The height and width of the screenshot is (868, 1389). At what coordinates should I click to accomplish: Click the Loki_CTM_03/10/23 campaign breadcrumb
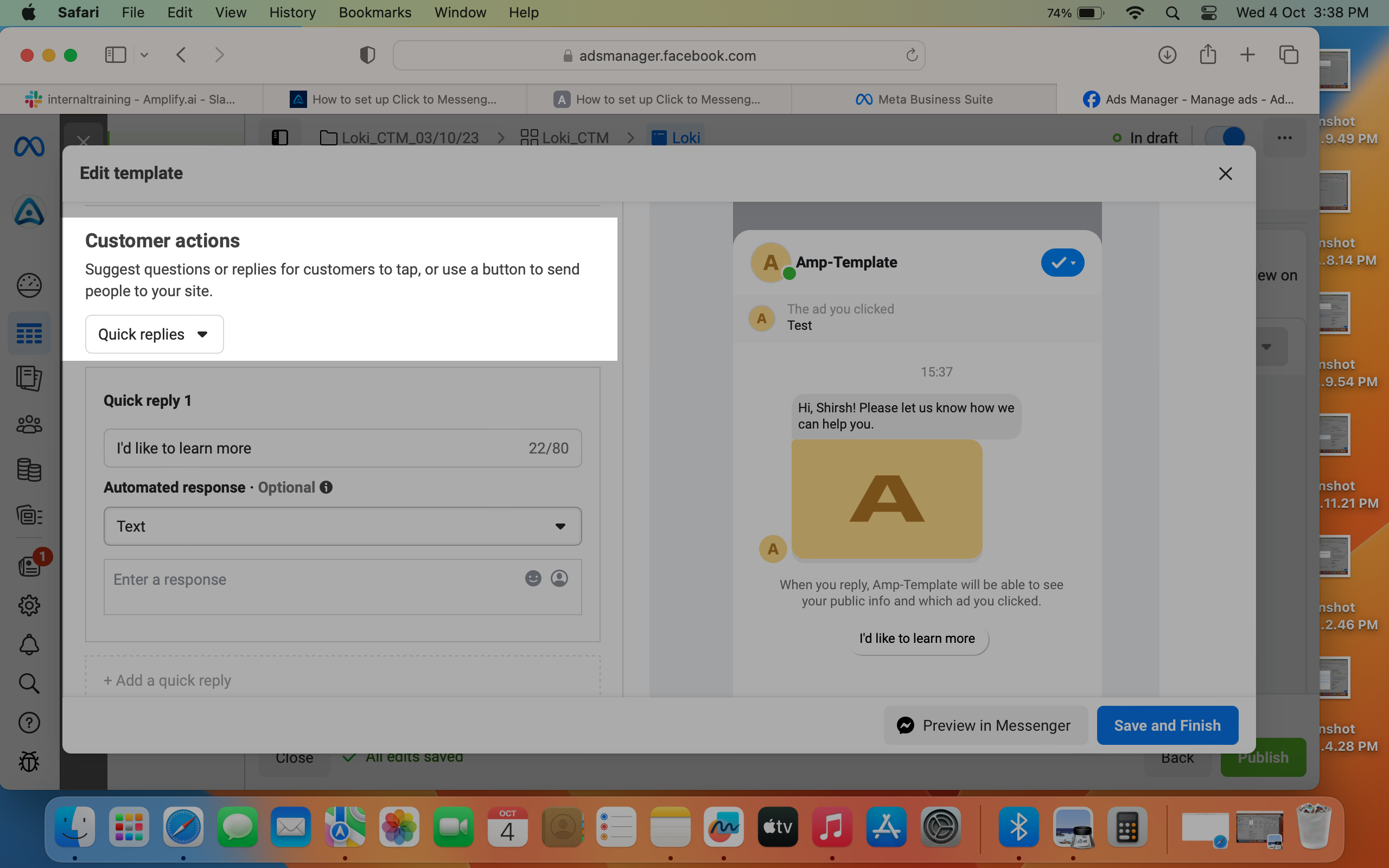(x=399, y=138)
